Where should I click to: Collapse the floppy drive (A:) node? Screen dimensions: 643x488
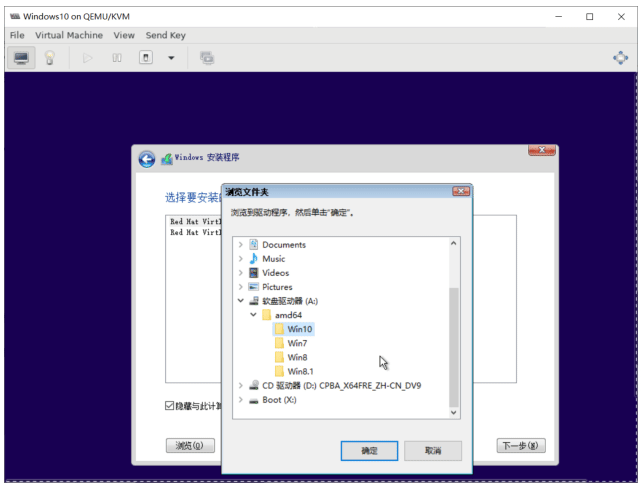coord(240,301)
